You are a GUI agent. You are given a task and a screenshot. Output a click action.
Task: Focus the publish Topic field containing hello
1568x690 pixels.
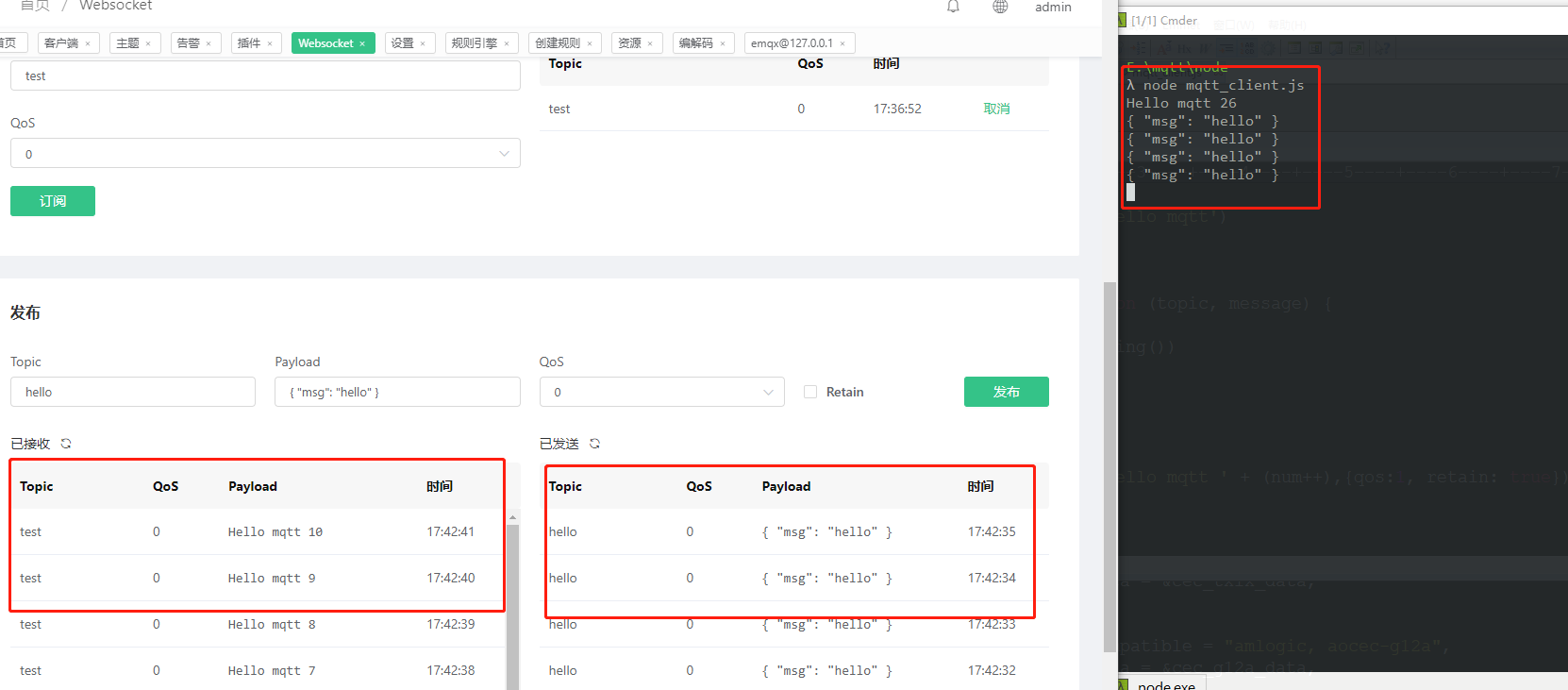(133, 392)
